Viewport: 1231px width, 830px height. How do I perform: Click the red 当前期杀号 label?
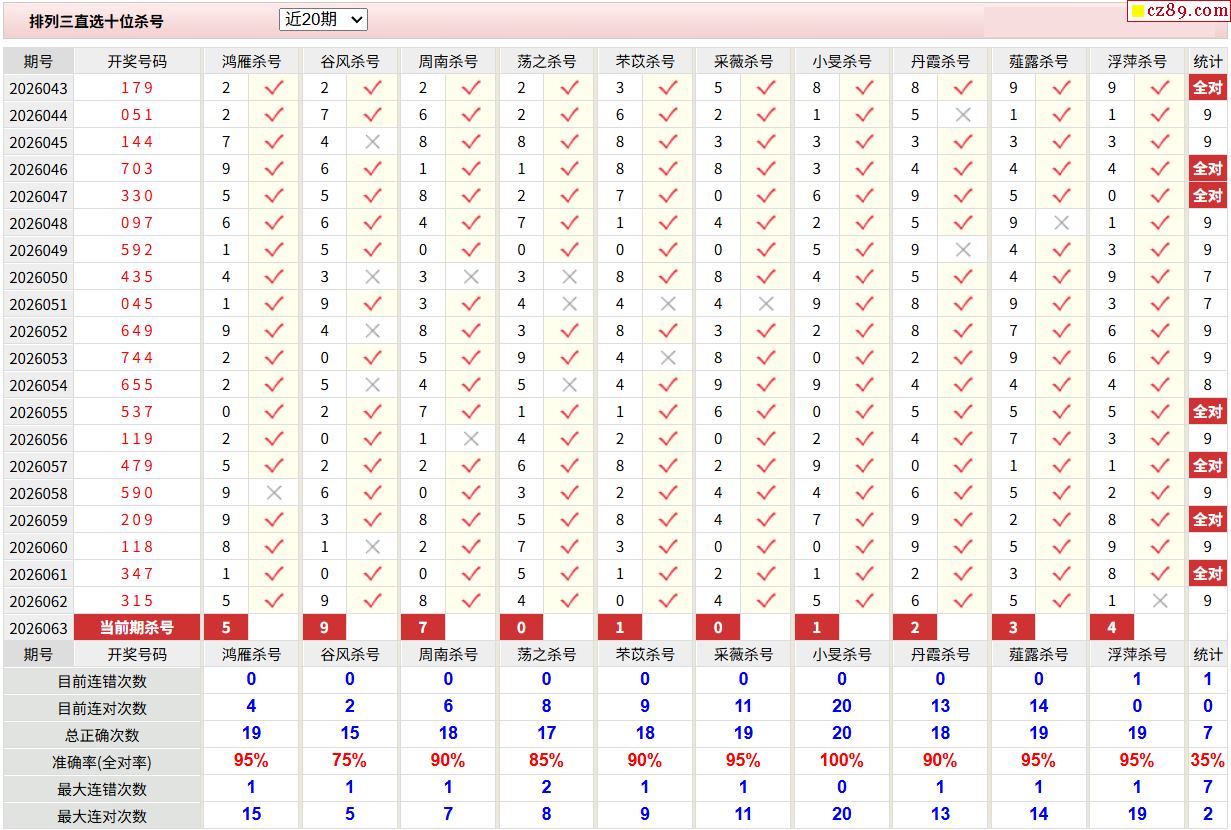point(137,627)
